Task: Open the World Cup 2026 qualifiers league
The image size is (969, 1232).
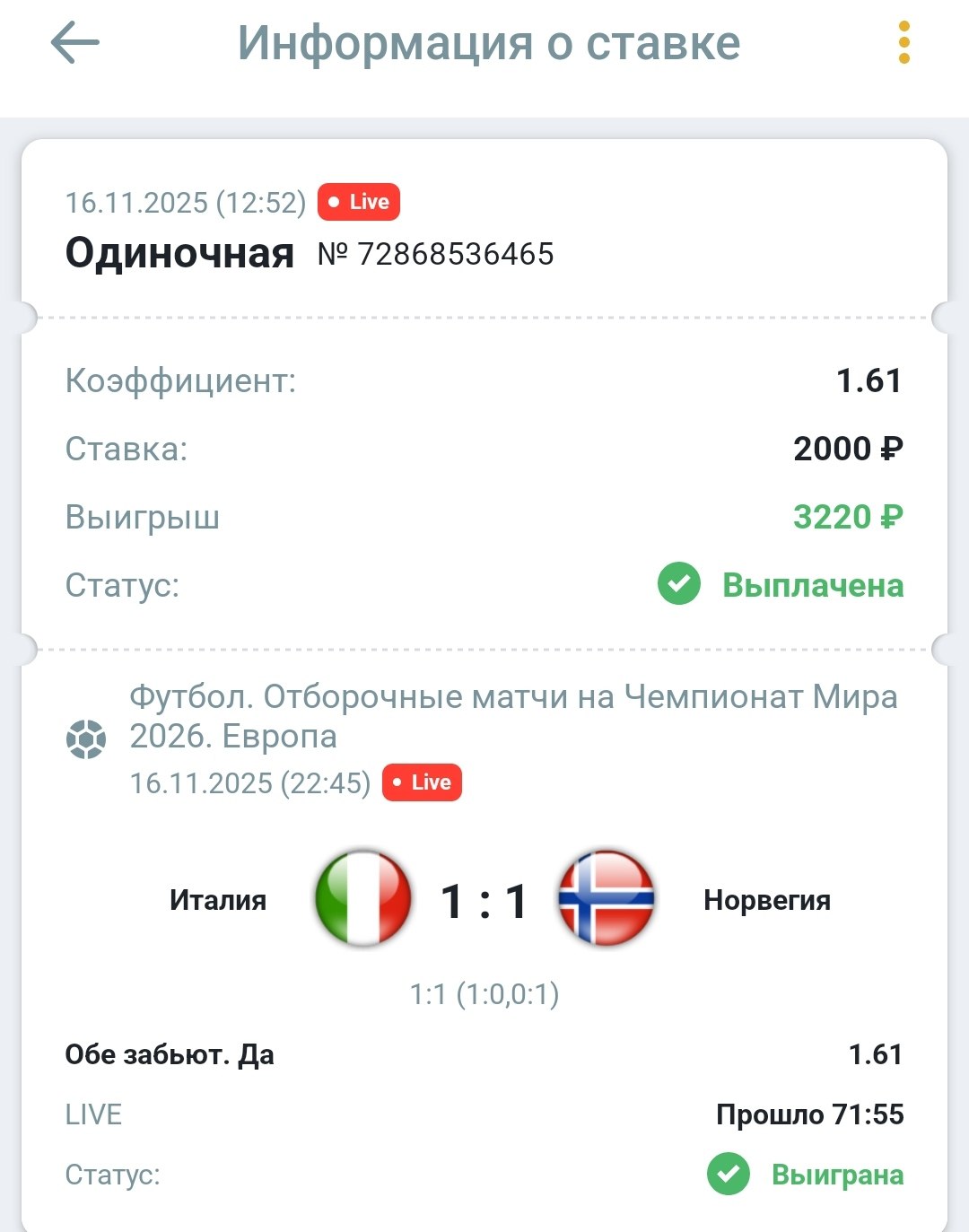Action: (512, 716)
